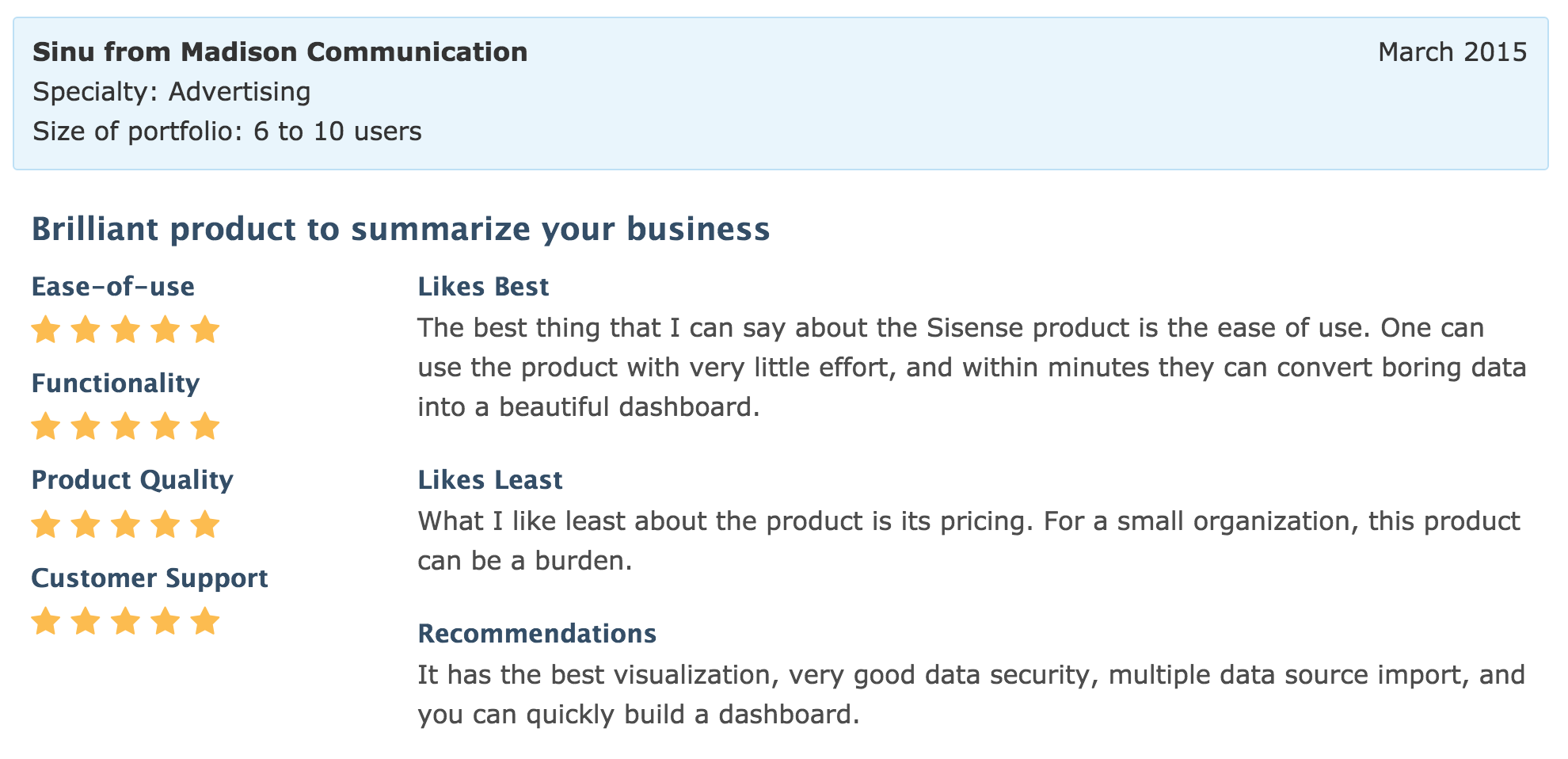Click the third Ease-of-use star
The width and height of the screenshot is (1568, 759).
pos(125,330)
